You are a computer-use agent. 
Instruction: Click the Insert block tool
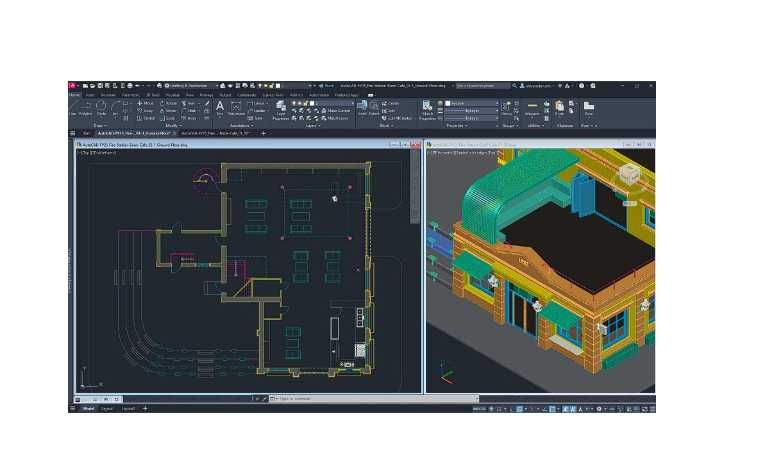pyautogui.click(x=362, y=108)
